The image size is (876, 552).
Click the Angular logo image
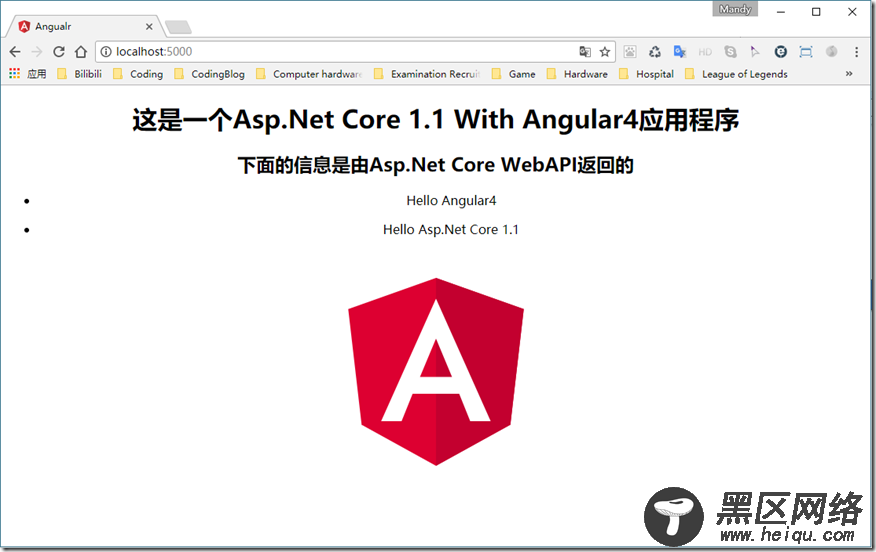(436, 372)
